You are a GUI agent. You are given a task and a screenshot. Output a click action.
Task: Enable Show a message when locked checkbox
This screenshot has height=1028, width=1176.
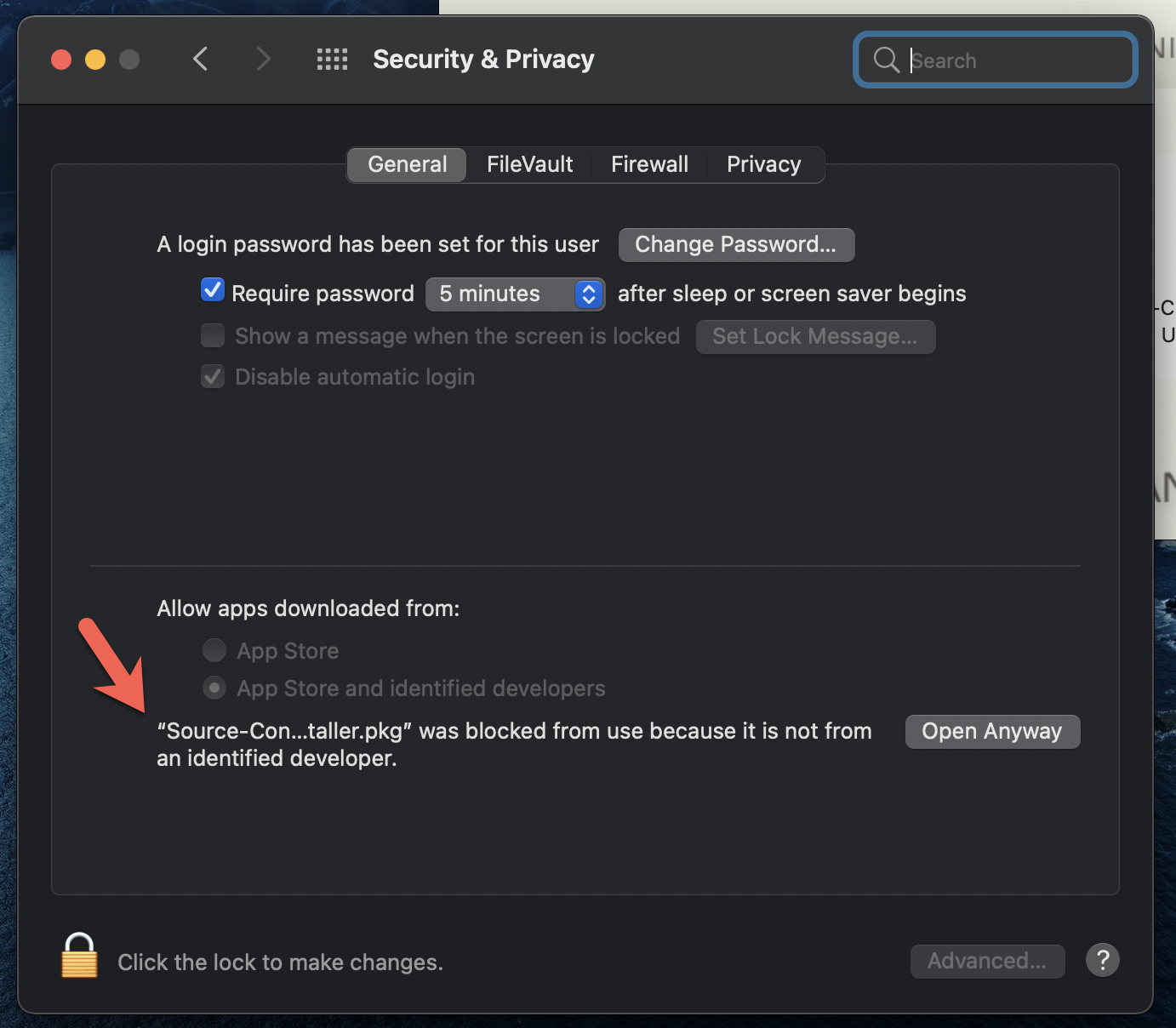pos(213,335)
